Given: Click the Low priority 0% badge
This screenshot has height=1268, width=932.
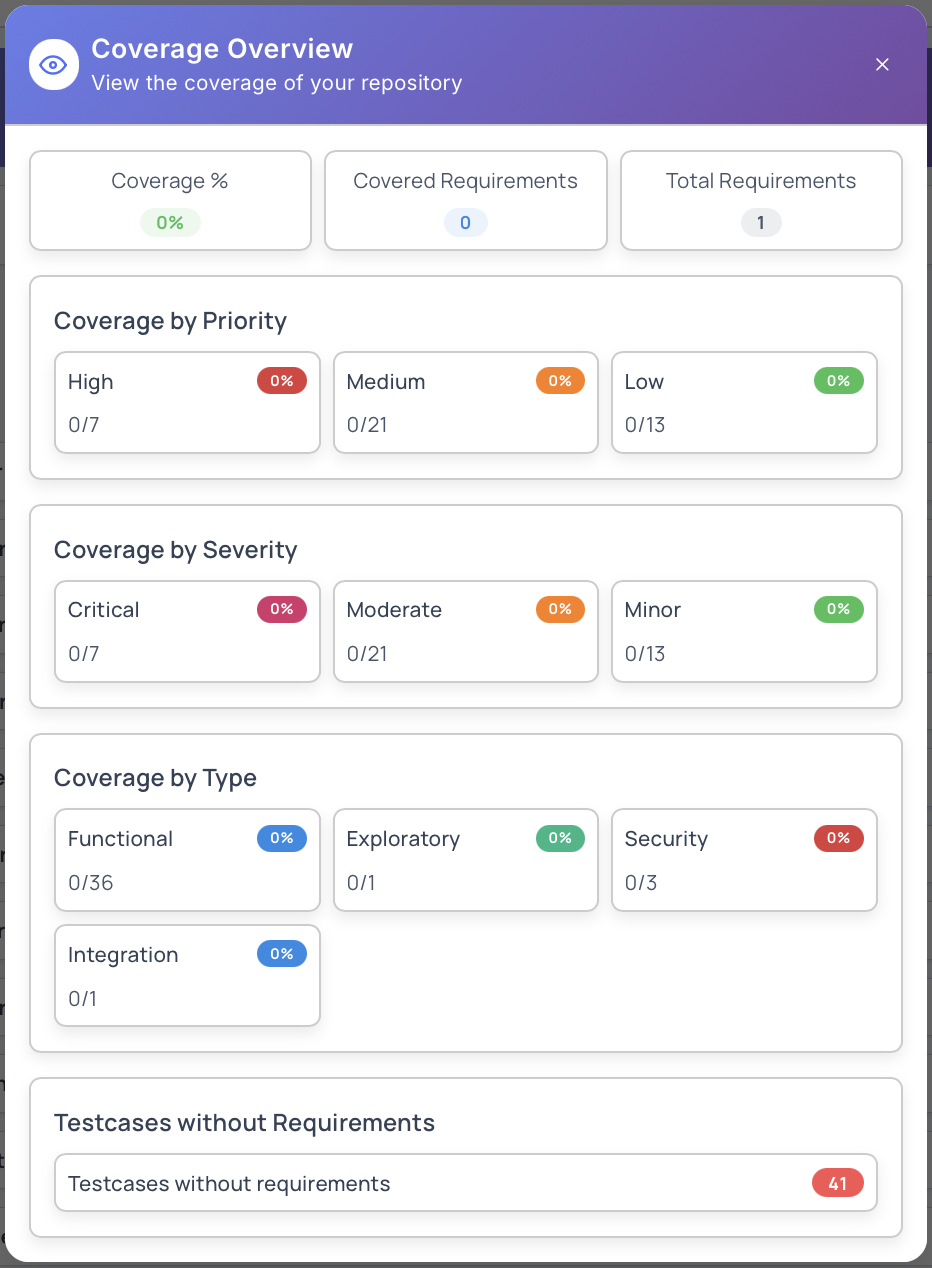Looking at the screenshot, I should [x=838, y=380].
